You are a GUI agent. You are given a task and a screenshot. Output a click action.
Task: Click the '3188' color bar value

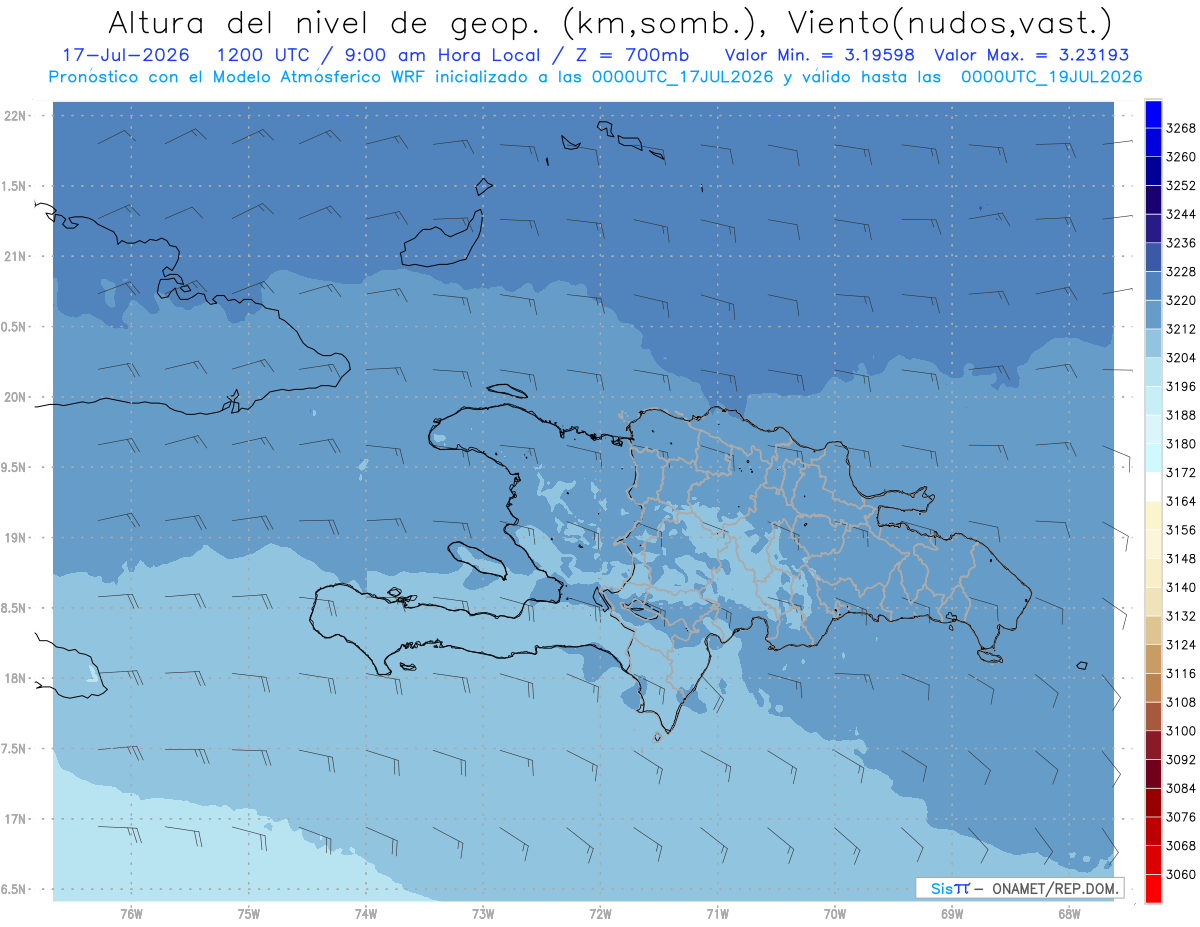(x=1181, y=415)
